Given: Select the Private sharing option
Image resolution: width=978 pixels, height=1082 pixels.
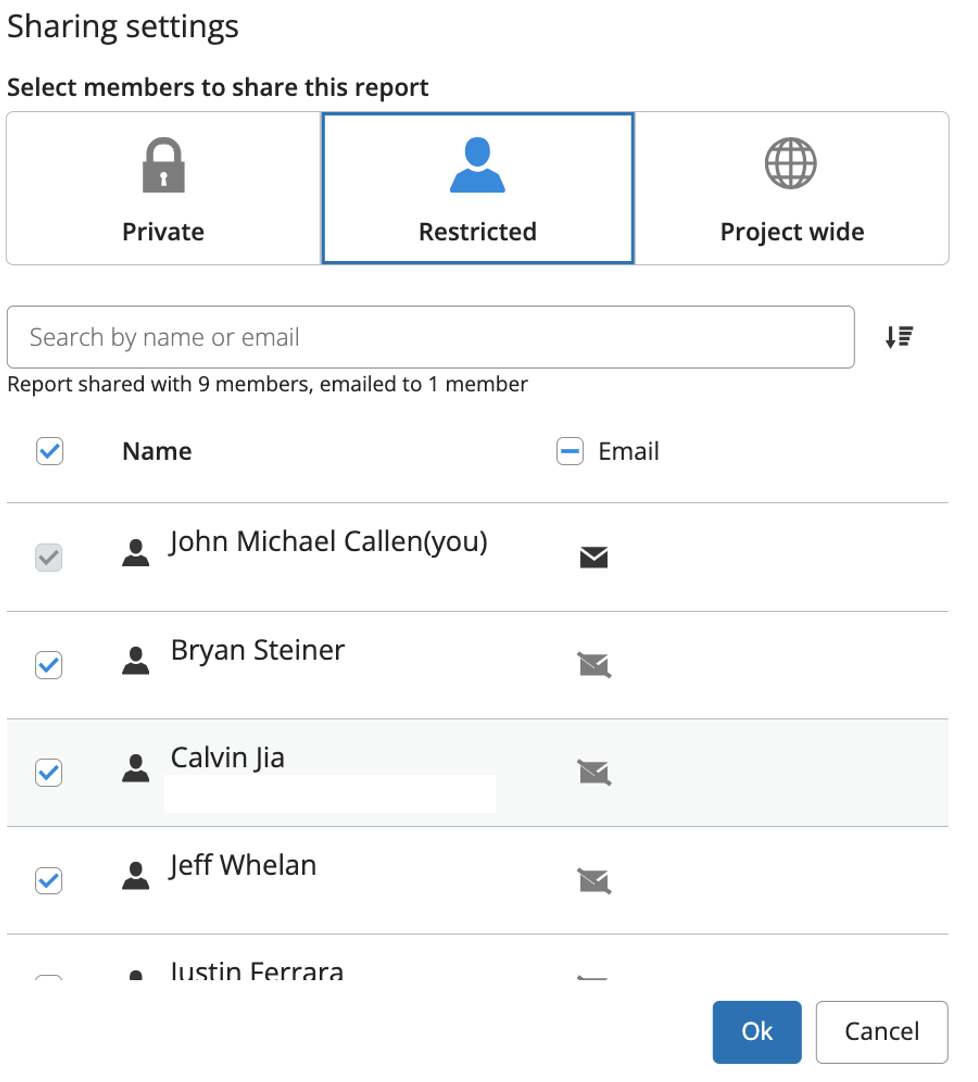Looking at the screenshot, I should pyautogui.click(x=163, y=188).
